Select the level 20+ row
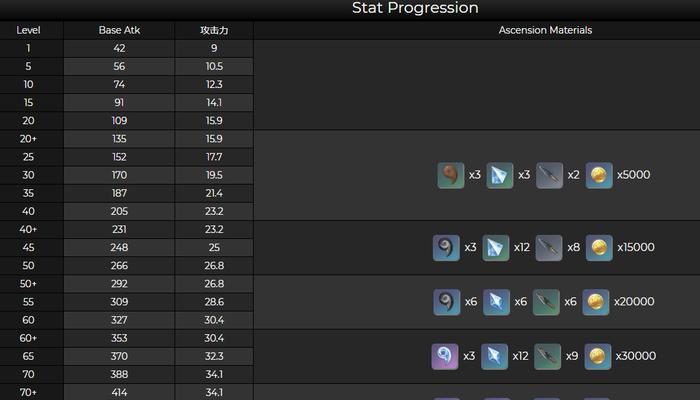 pyautogui.click(x=127, y=139)
